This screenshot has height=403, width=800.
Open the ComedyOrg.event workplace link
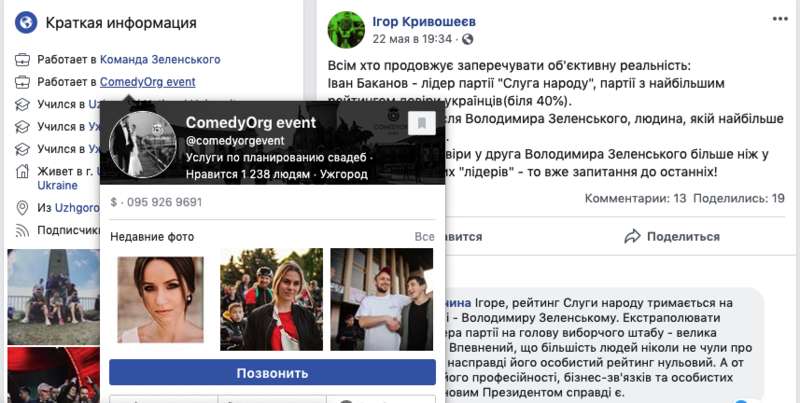click(x=147, y=82)
